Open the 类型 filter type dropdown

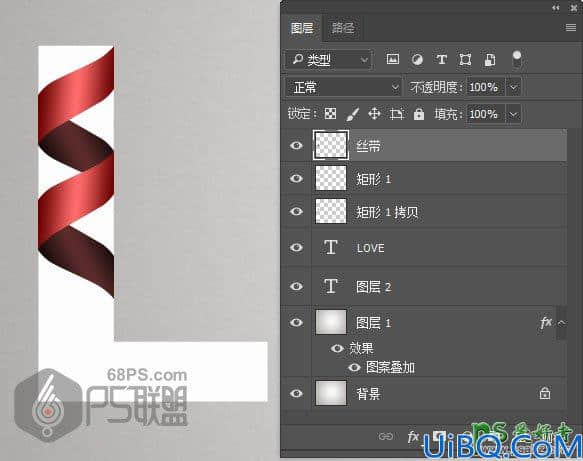328,59
